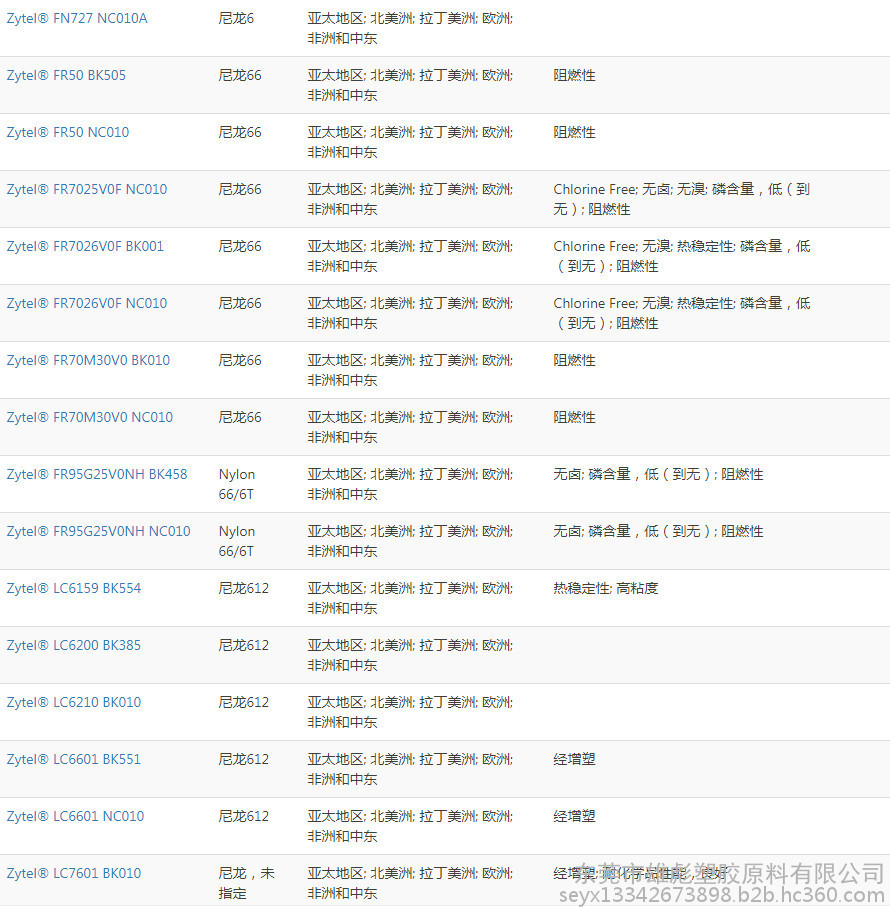Select region text in the FN727 NC010A row
The height and width of the screenshot is (907, 890).
tap(410, 28)
